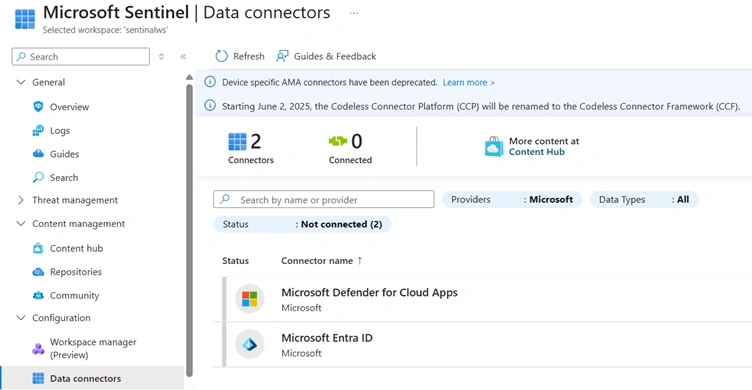Click the sort arrow beside Connector name

point(360,260)
